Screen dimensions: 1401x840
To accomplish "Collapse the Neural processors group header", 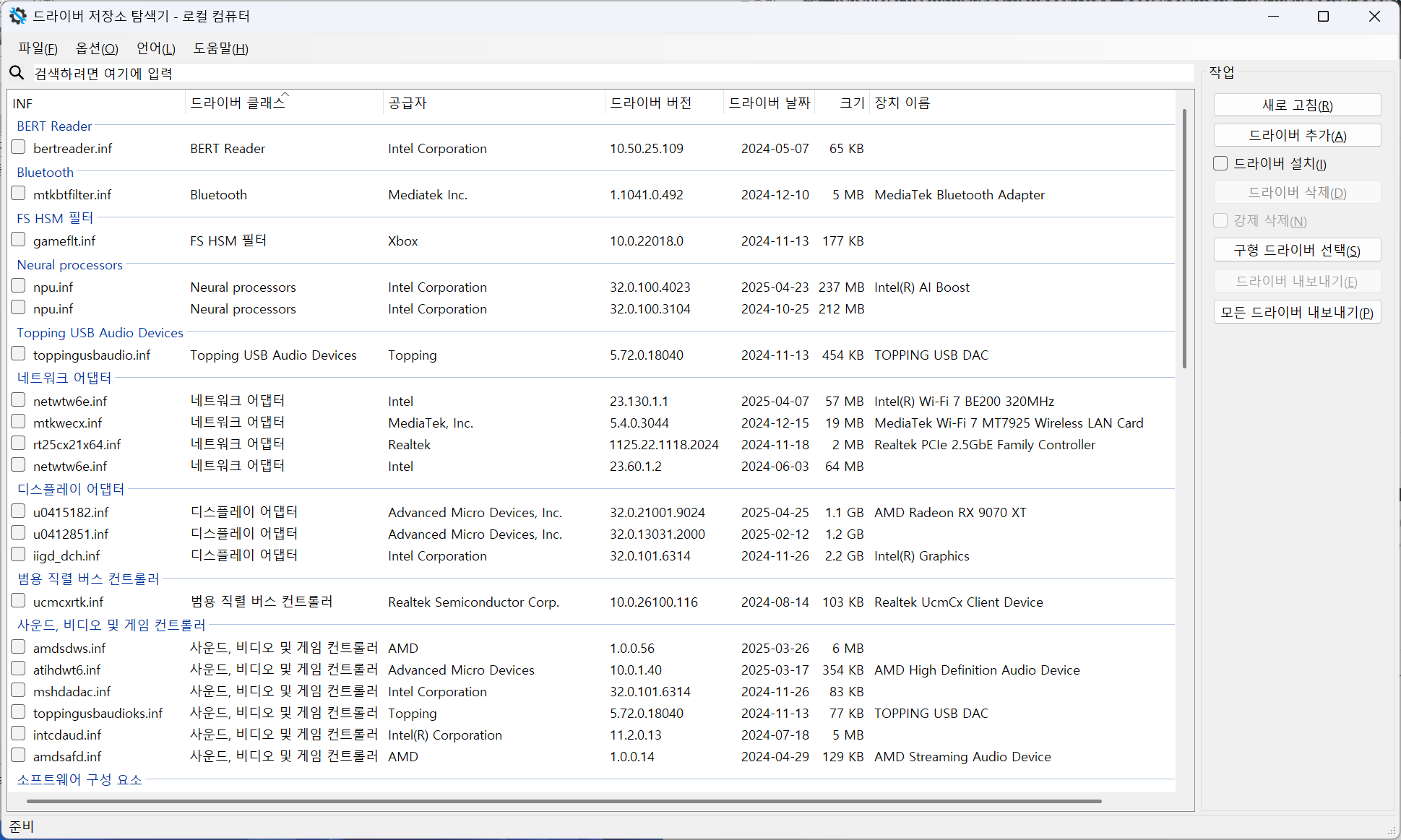I will (x=69, y=264).
